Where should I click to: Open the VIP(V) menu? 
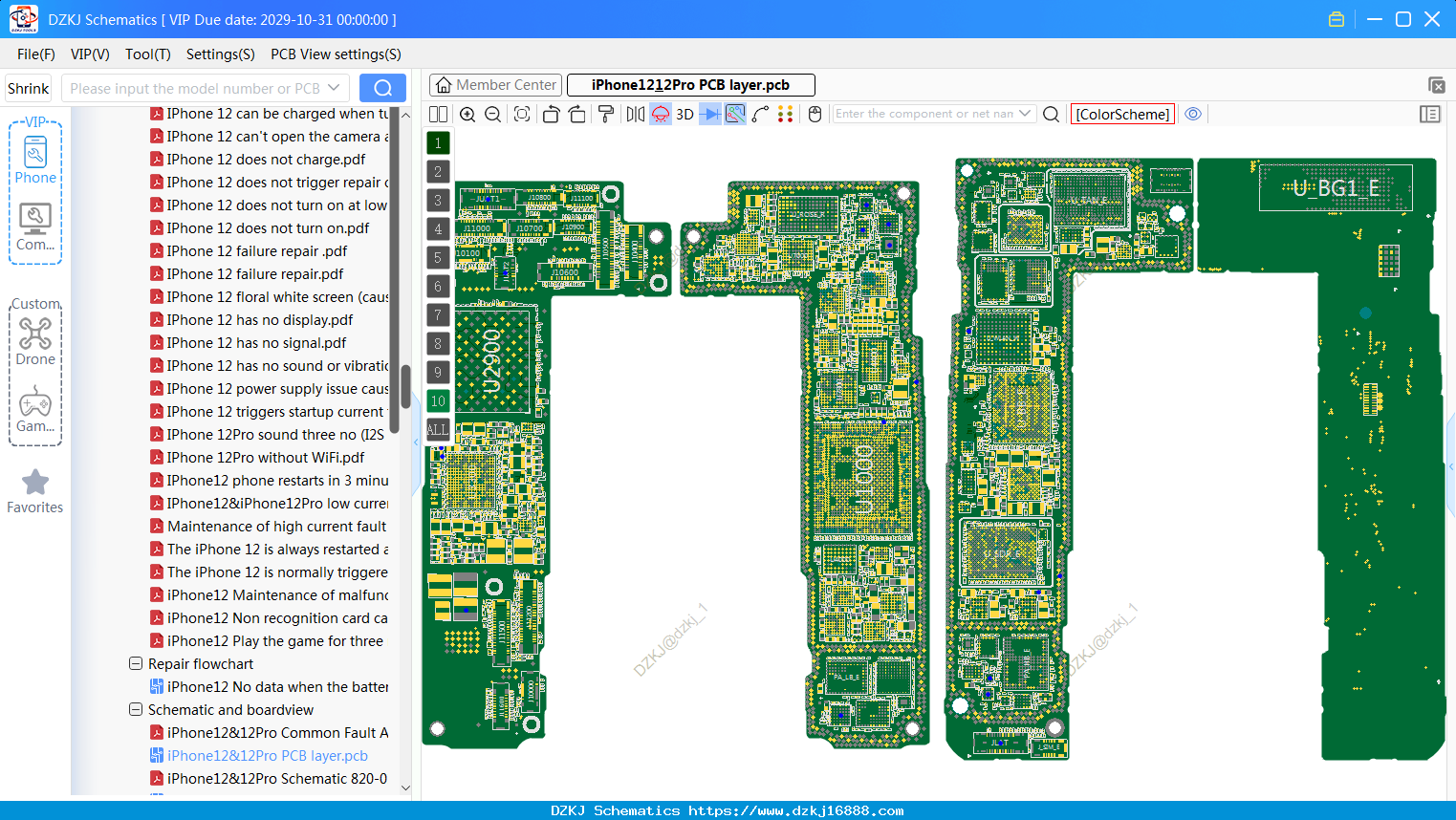90,54
